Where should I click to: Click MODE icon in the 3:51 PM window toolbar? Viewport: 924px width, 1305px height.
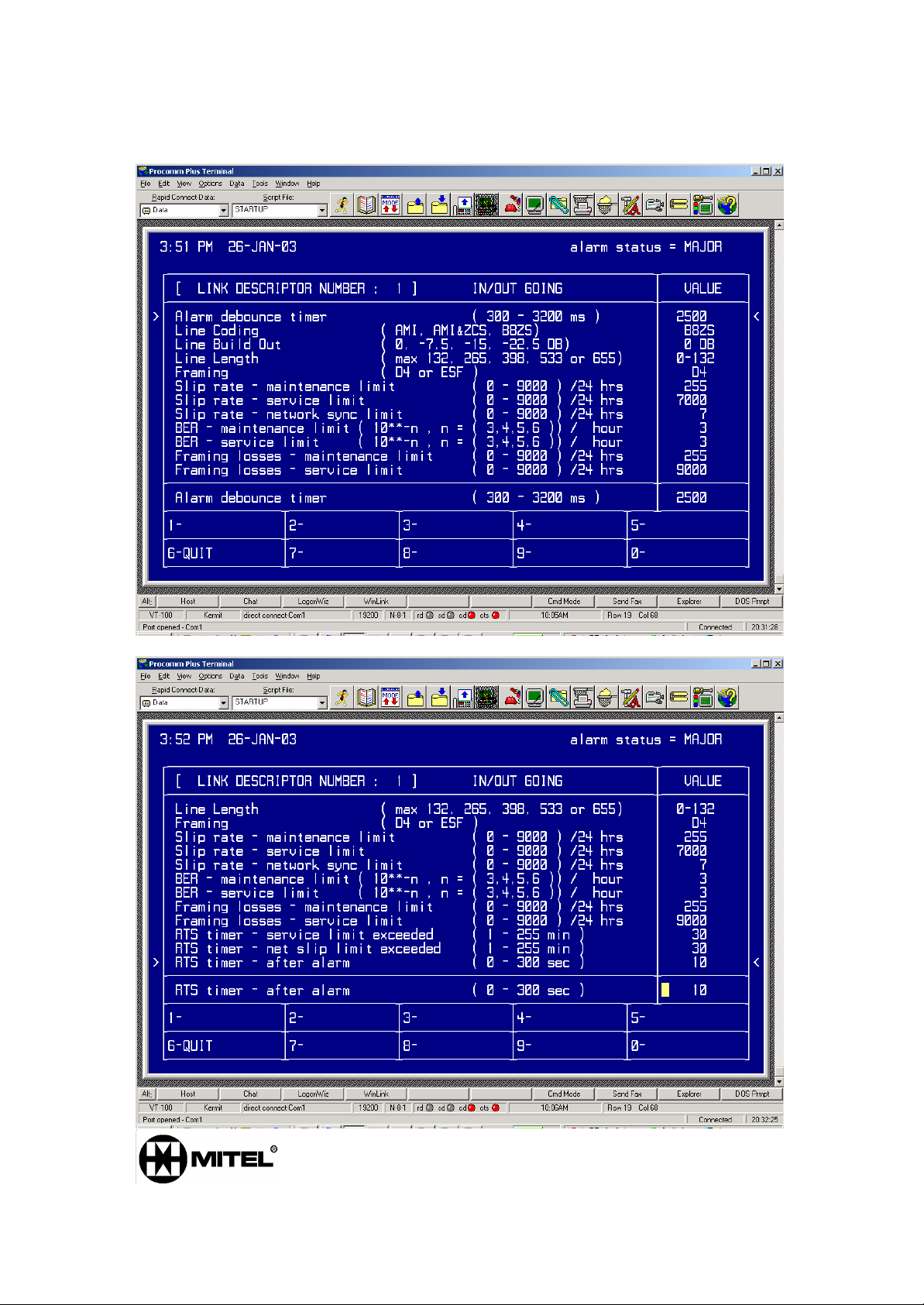[x=390, y=205]
